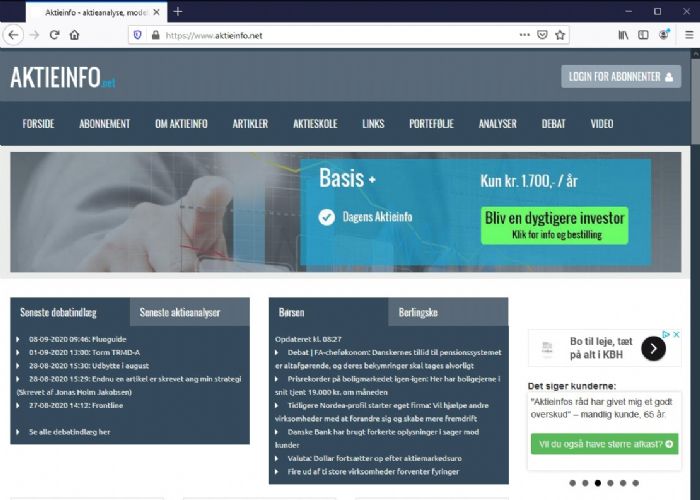Click the forward navigation arrow
Image resolution: width=700 pixels, height=500 pixels.
(34, 35)
